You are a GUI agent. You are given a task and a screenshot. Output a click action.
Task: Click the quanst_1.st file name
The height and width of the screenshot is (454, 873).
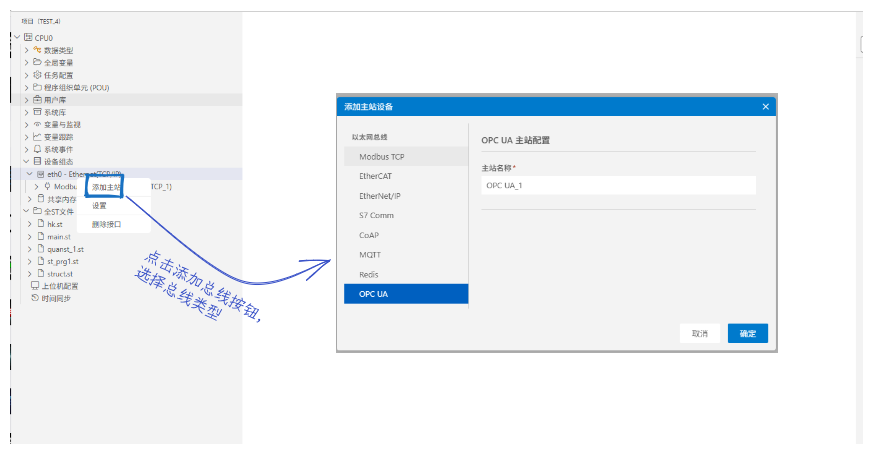(x=66, y=249)
